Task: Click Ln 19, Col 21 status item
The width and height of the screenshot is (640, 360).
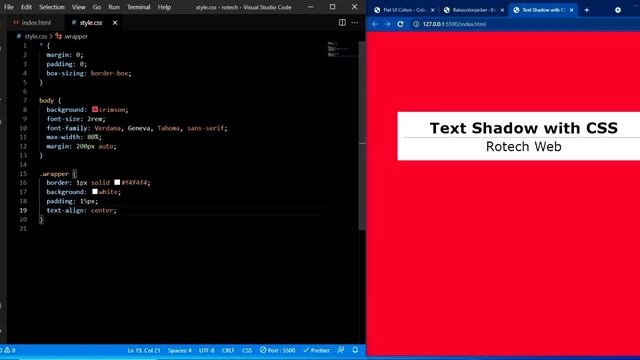Action: click(143, 350)
